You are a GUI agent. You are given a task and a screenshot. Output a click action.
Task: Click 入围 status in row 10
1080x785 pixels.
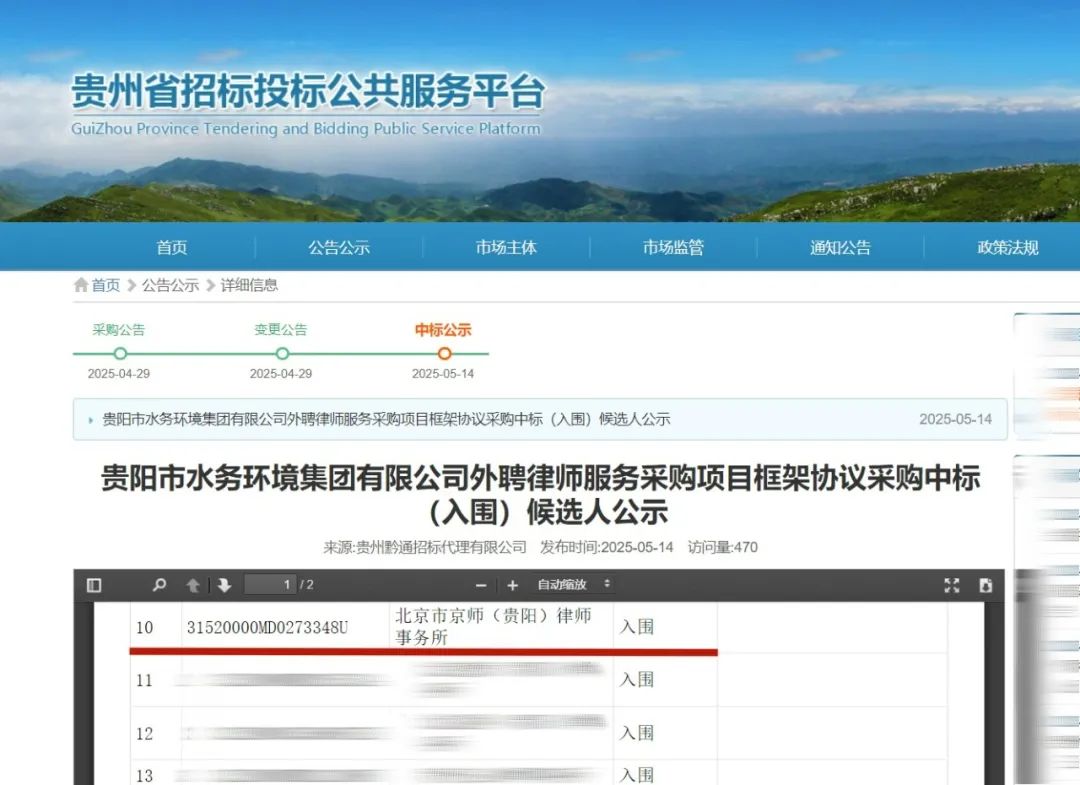pos(637,627)
